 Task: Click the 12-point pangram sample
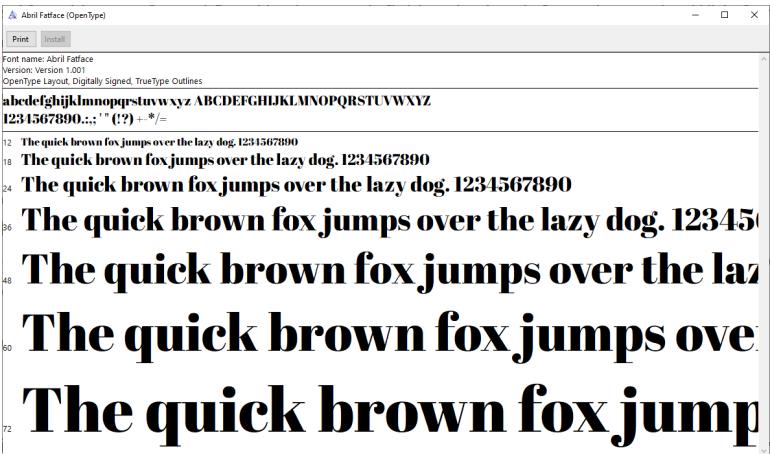point(160,142)
